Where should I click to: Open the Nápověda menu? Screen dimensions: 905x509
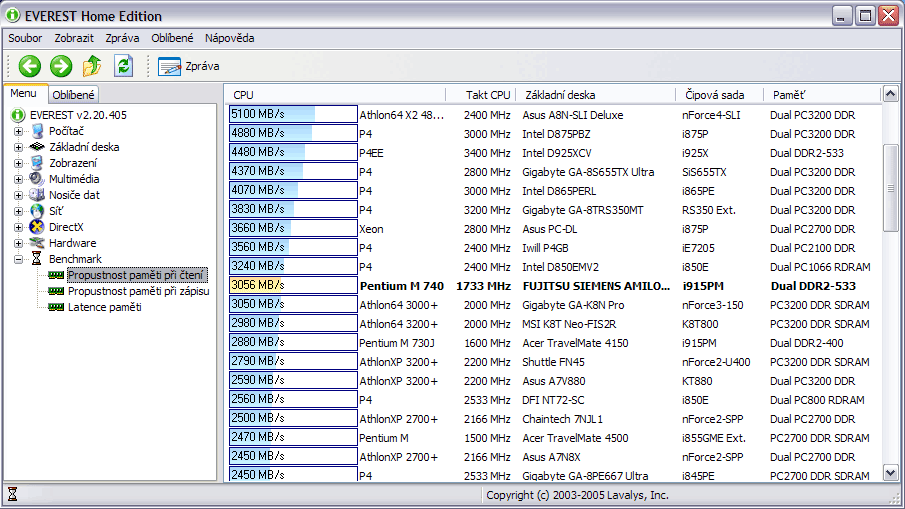(x=229, y=38)
